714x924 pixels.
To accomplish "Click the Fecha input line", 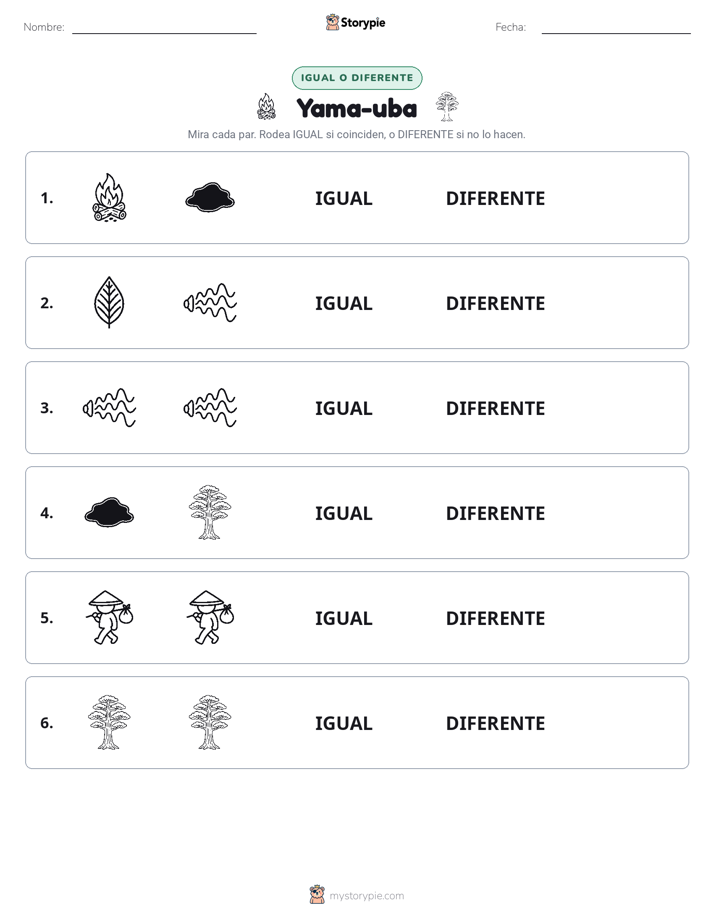I will point(616,27).
